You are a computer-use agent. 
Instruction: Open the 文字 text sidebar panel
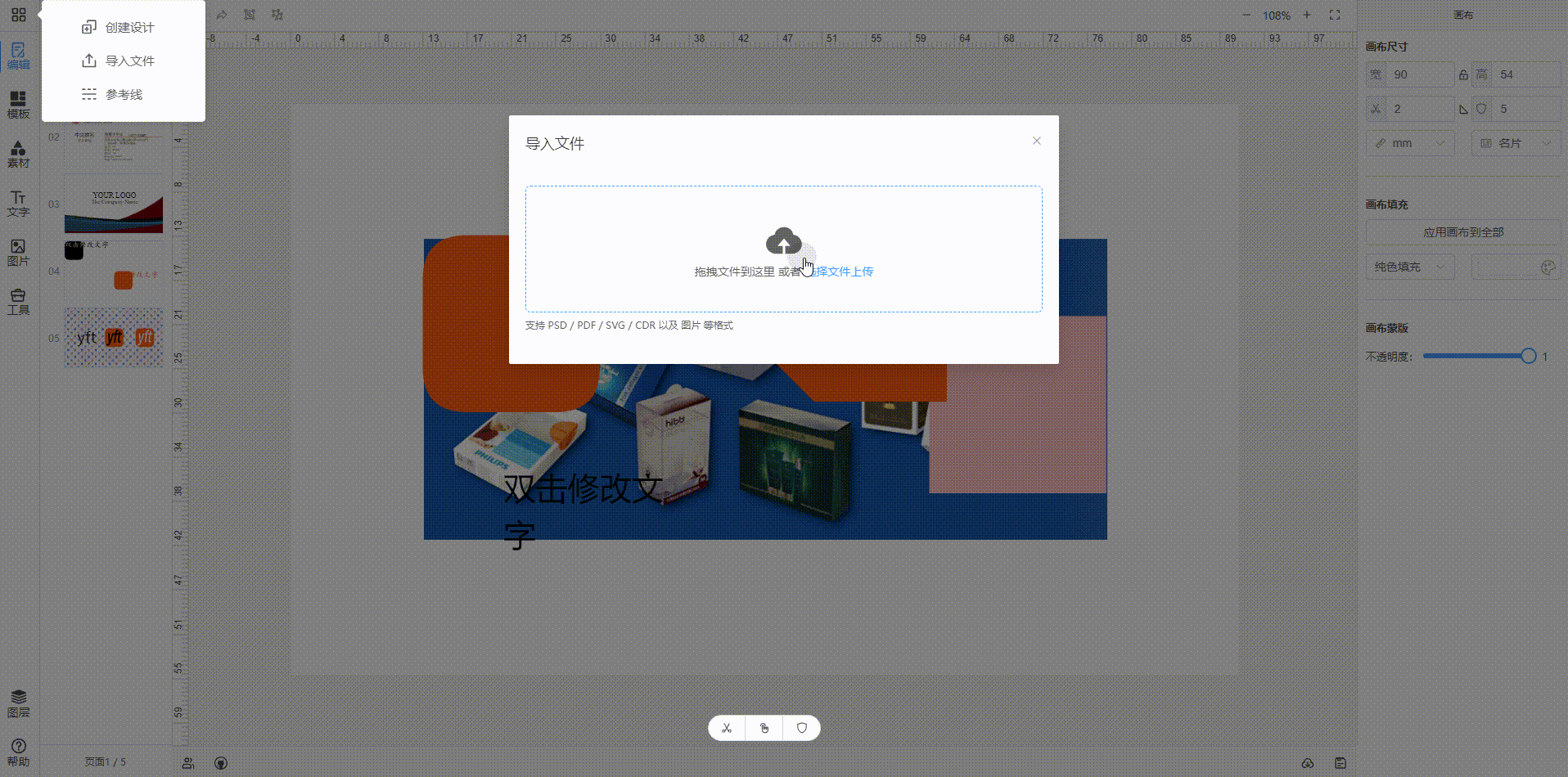(18, 203)
